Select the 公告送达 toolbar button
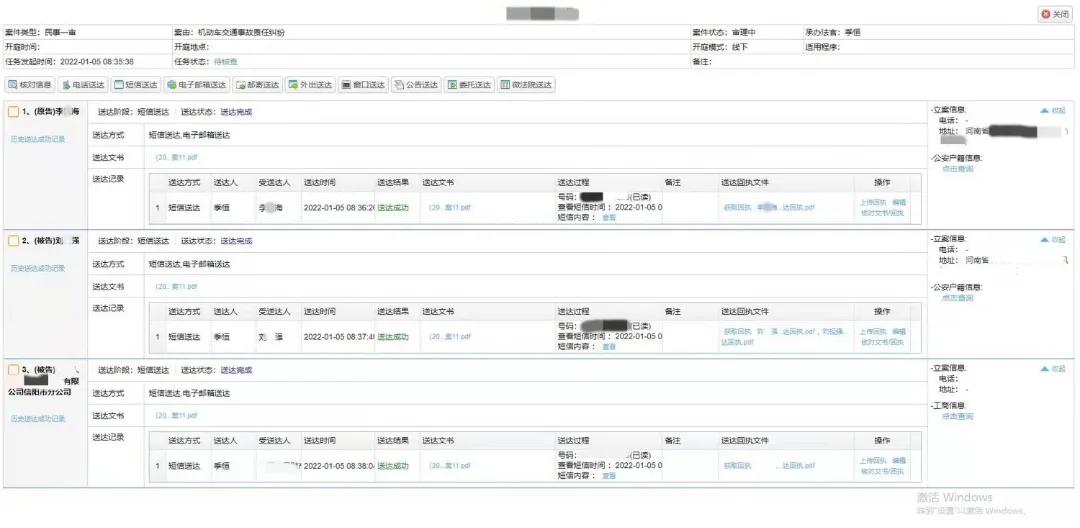Screen dimensions: 1080x528 click(415, 85)
